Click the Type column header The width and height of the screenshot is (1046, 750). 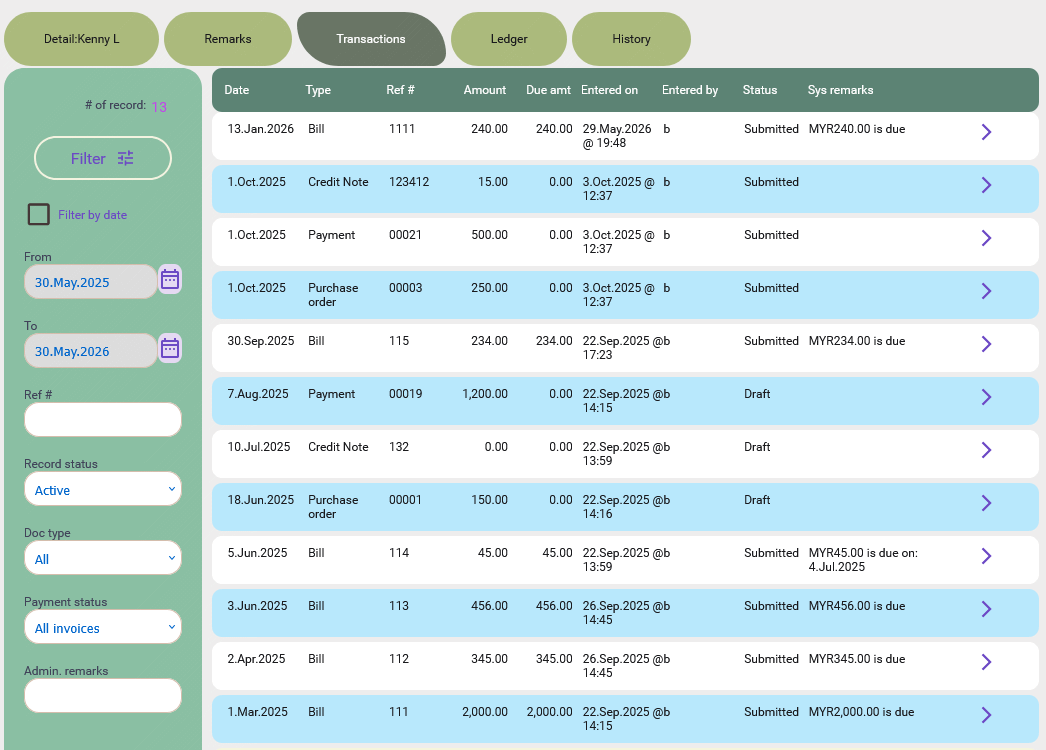pyautogui.click(x=318, y=90)
